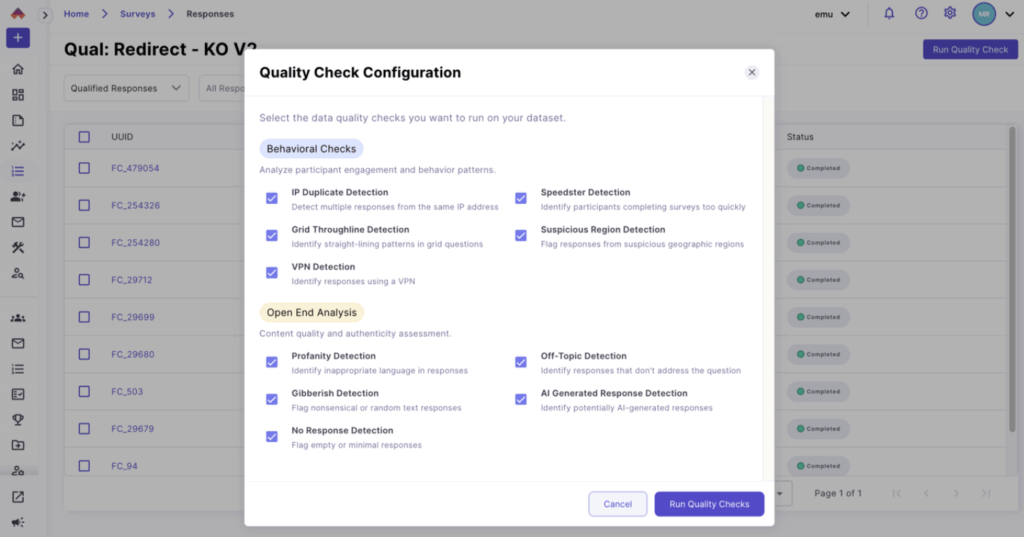Image resolution: width=1024 pixels, height=537 pixels.
Task: Click the home icon in the sidebar
Action: (18, 70)
